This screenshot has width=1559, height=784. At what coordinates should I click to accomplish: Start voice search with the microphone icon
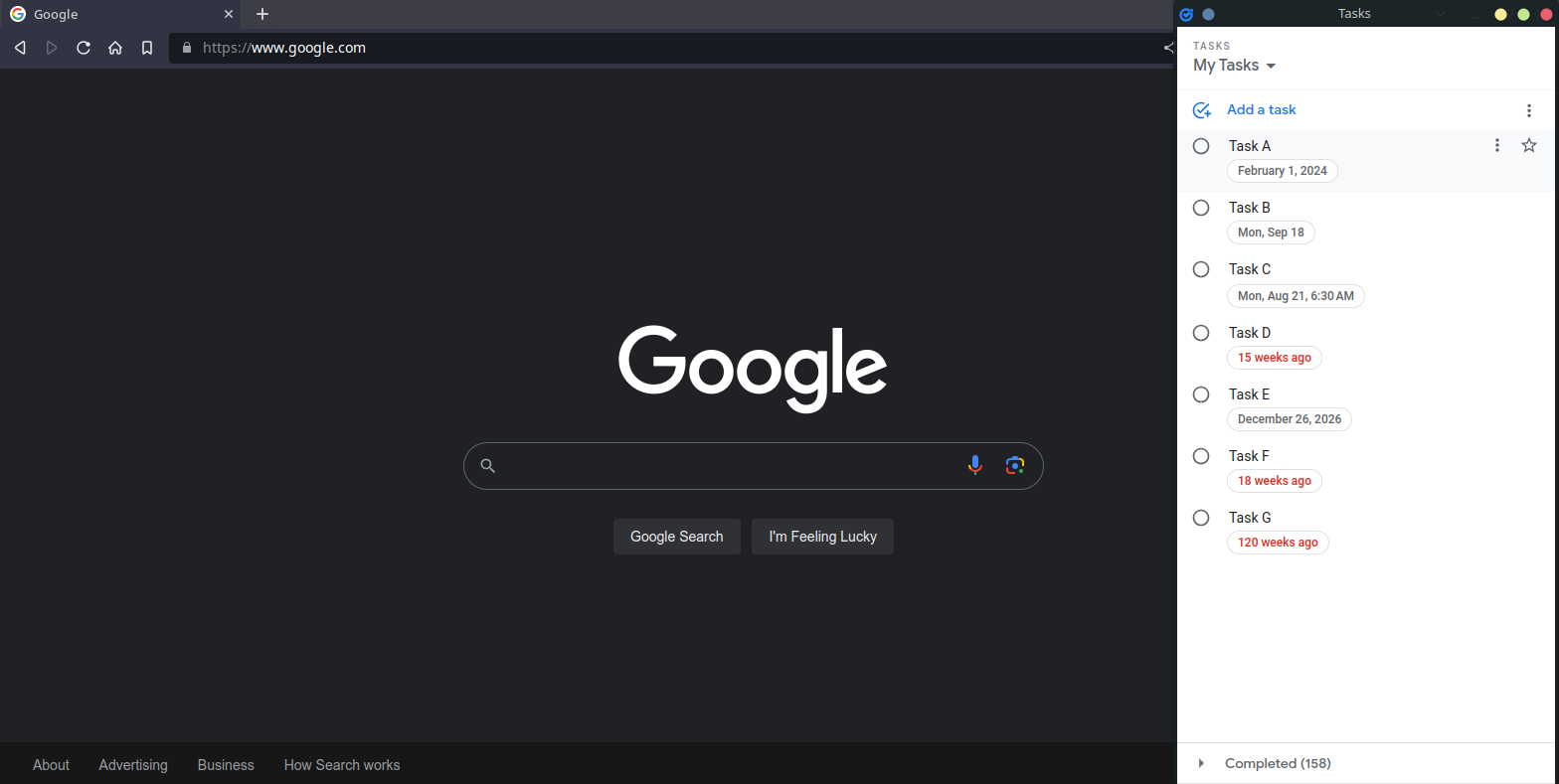click(x=975, y=465)
